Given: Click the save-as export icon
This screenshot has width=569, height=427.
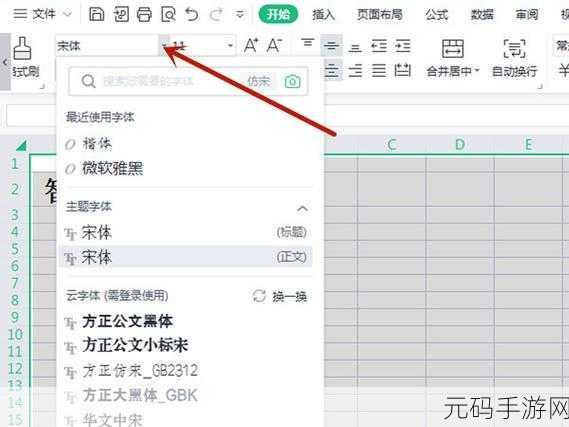Looking at the screenshot, I should click(121, 15).
